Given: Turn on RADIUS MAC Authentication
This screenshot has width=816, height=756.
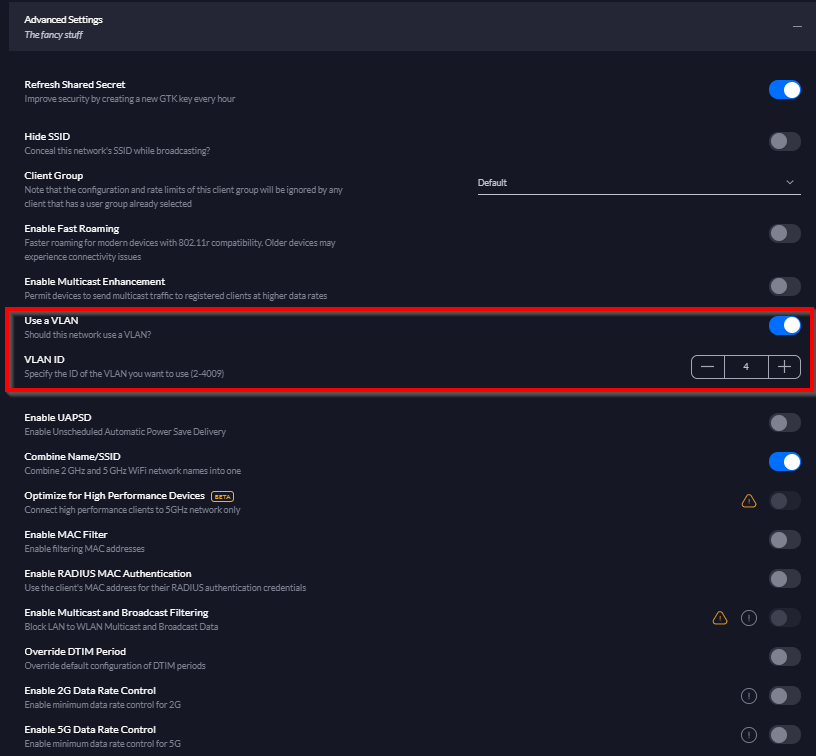Looking at the screenshot, I should click(785, 579).
